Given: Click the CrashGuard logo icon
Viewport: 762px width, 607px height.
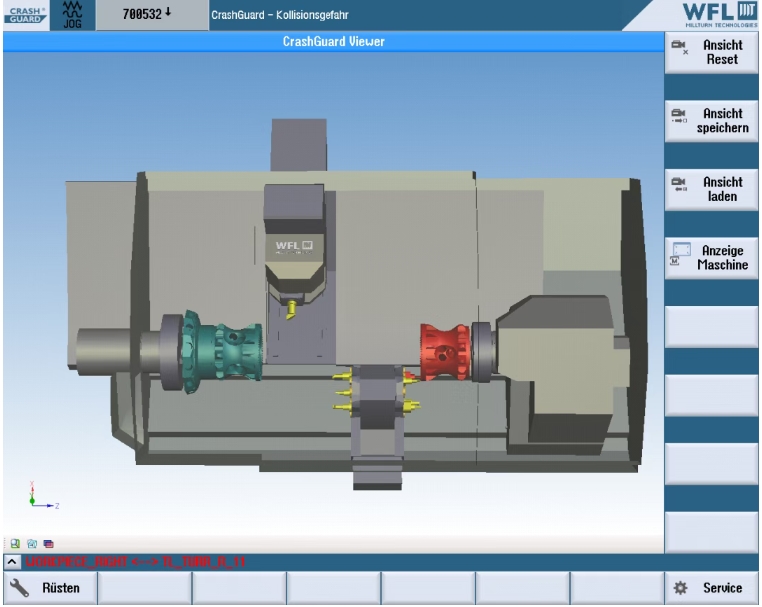Looking at the screenshot, I should [25, 15].
